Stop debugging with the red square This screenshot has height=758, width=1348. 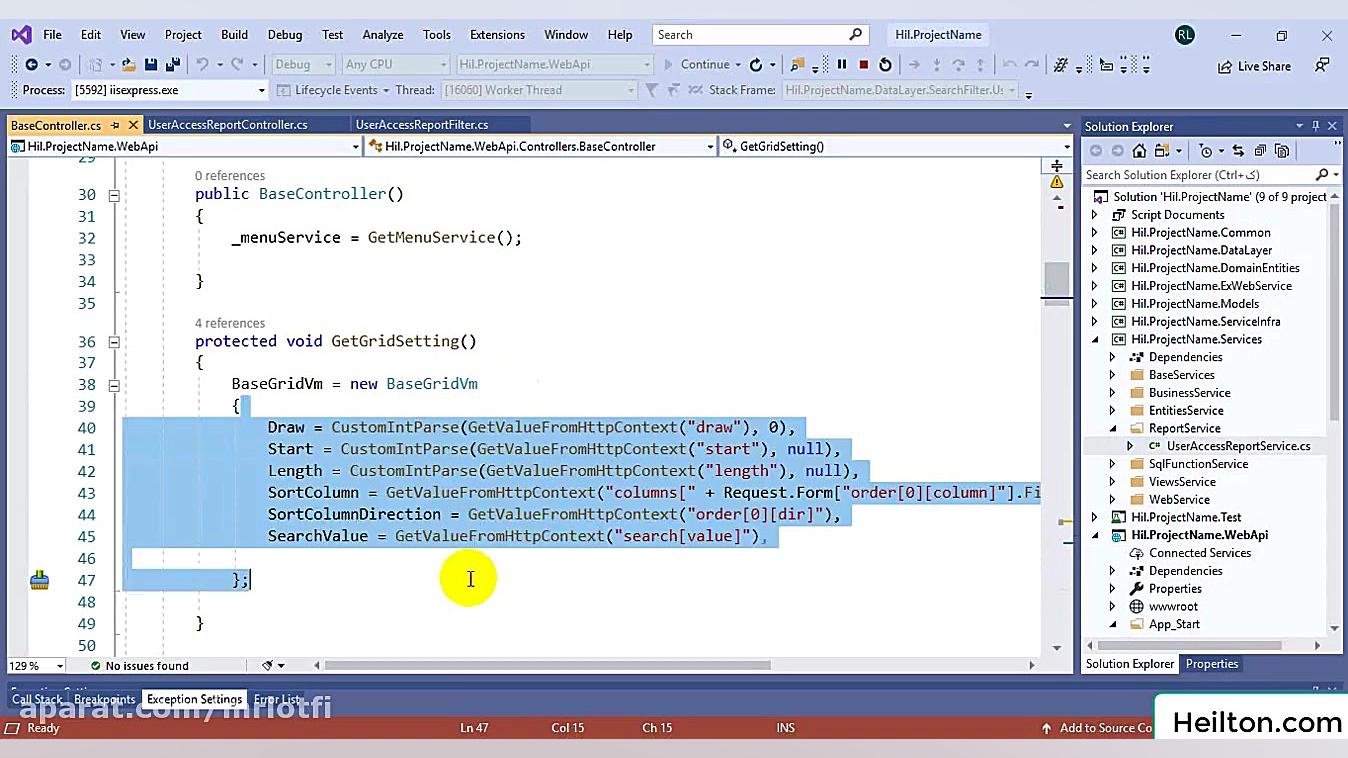(863, 65)
